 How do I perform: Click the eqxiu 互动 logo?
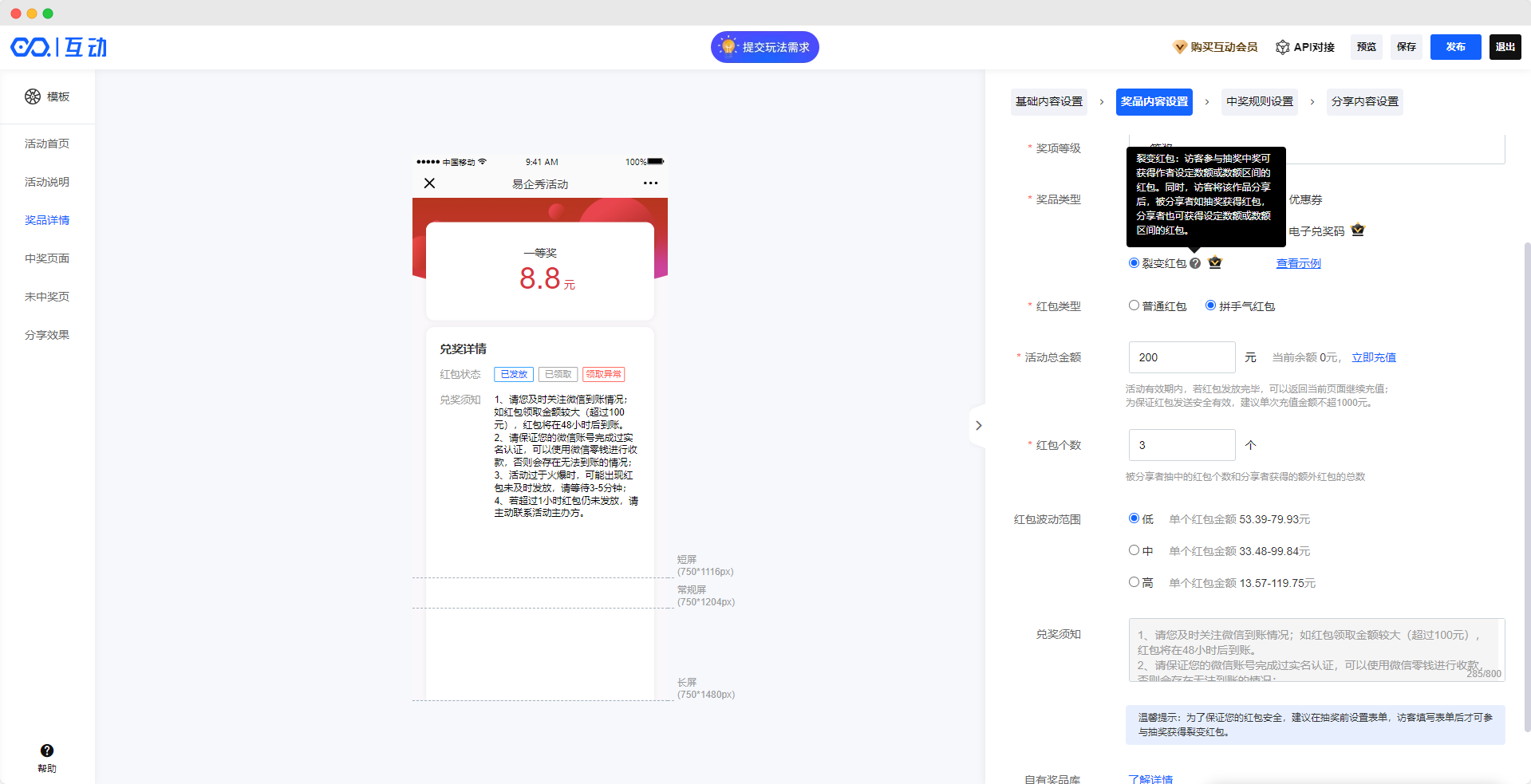pyautogui.click(x=59, y=47)
